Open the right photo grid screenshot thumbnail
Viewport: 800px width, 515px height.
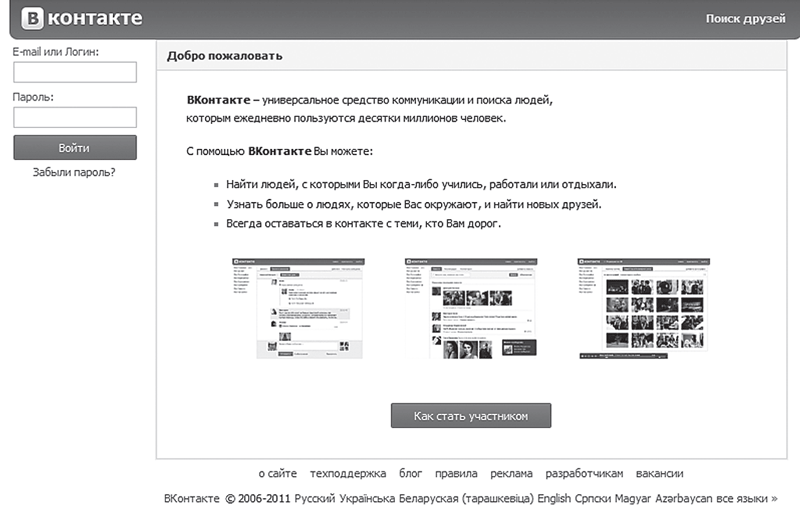pyautogui.click(x=644, y=308)
